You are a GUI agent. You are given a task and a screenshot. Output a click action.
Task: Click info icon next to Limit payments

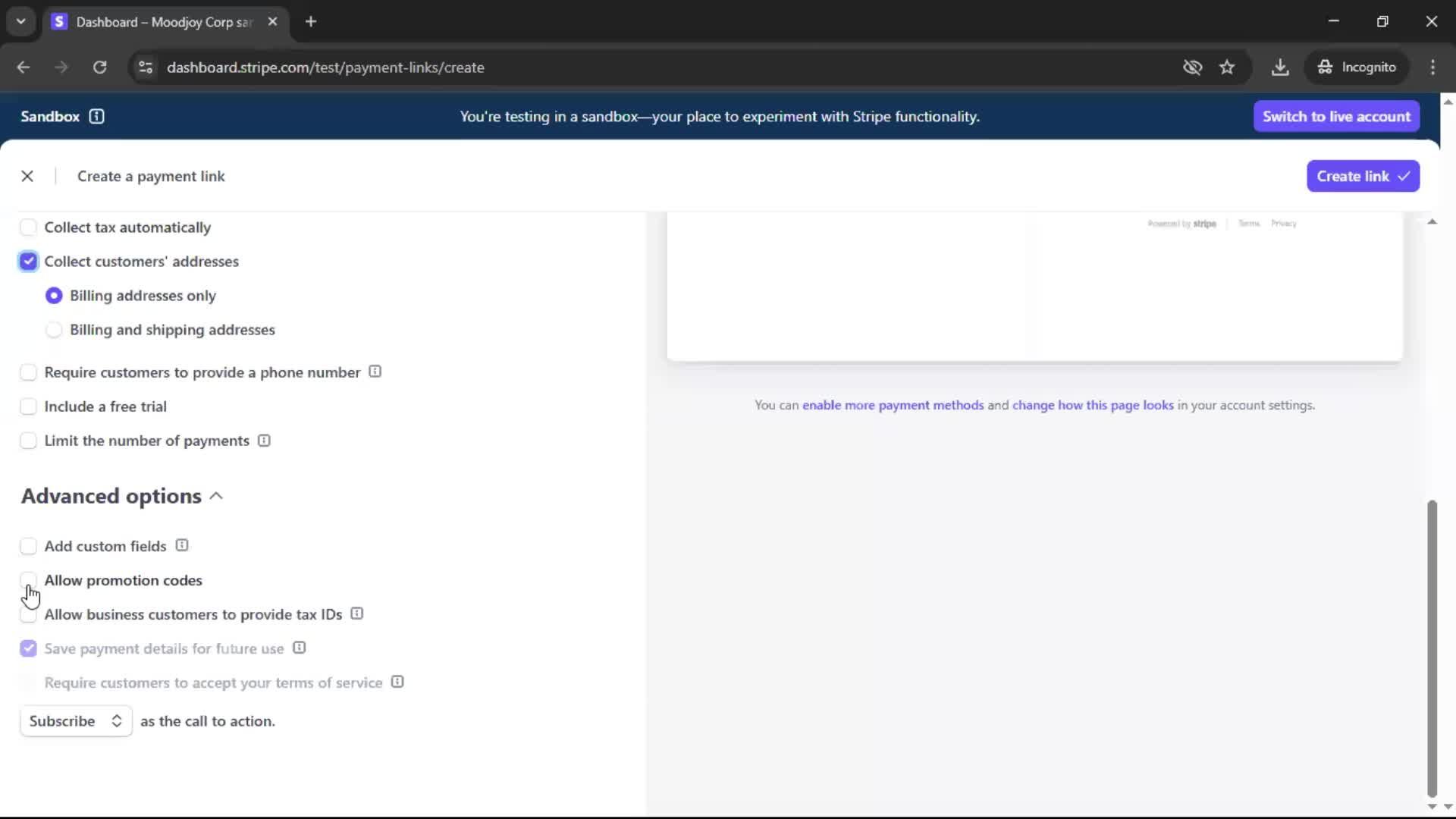pyautogui.click(x=264, y=441)
